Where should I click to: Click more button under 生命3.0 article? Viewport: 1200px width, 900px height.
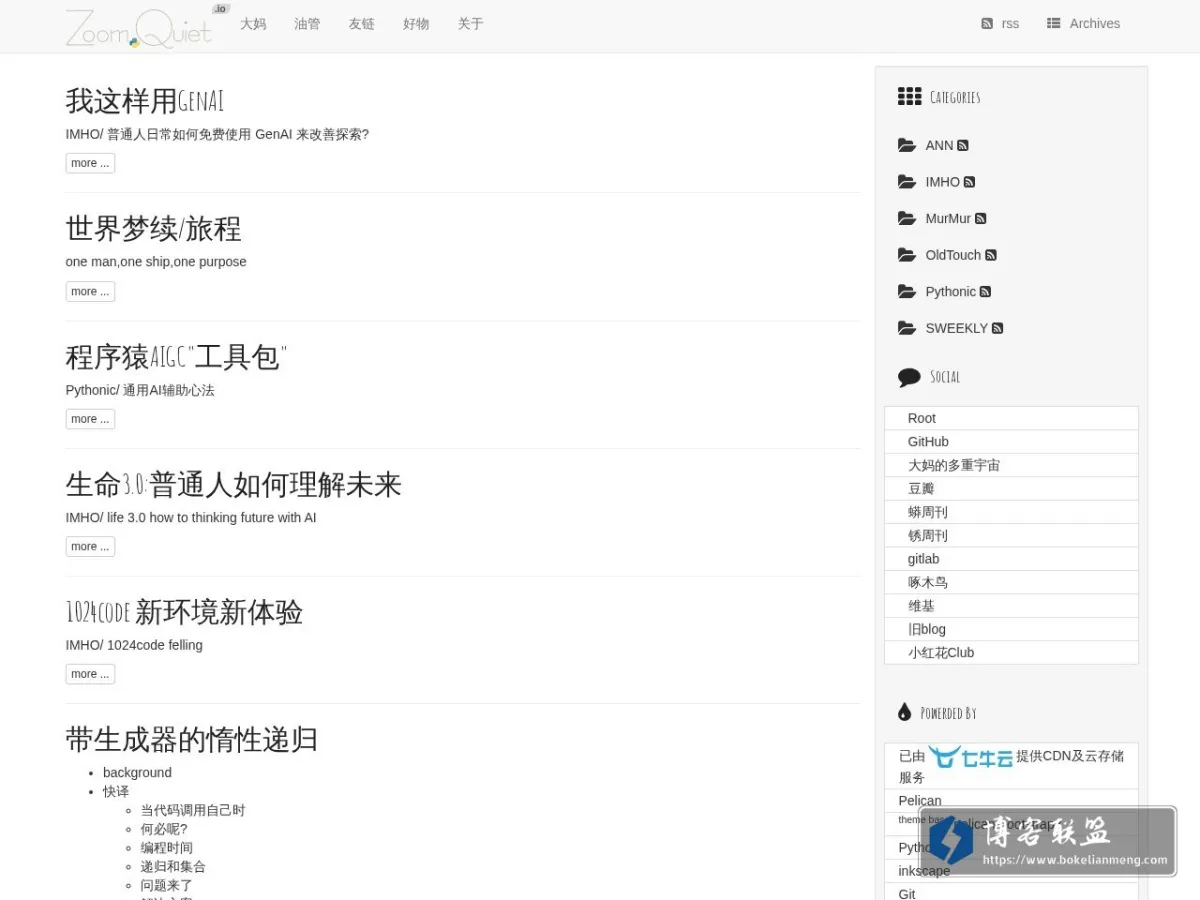click(90, 547)
